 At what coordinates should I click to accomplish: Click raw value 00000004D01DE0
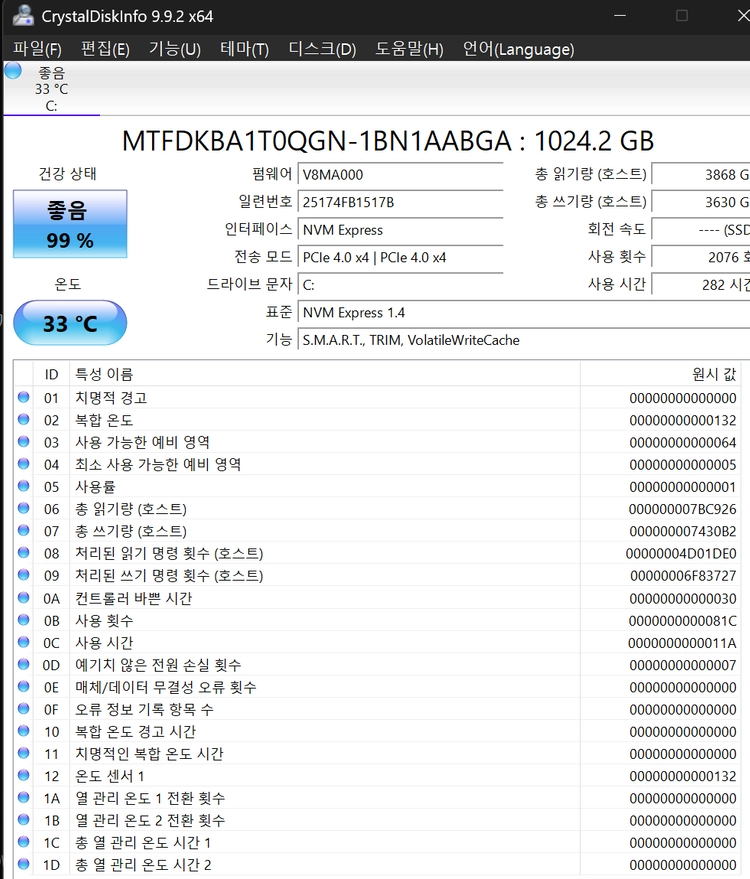681,553
